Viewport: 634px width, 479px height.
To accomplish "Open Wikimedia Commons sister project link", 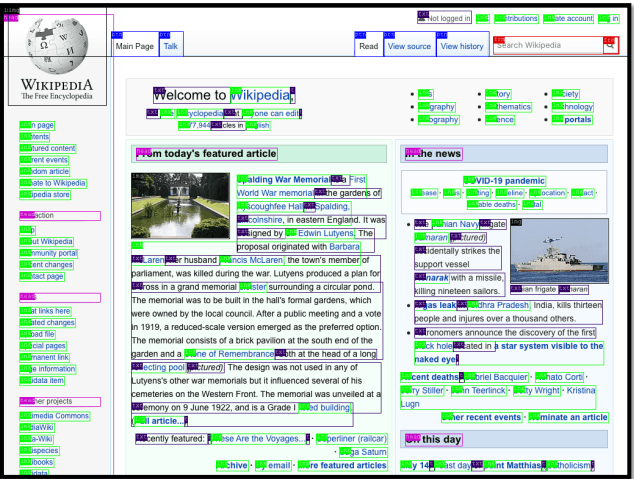I will tap(55, 416).
